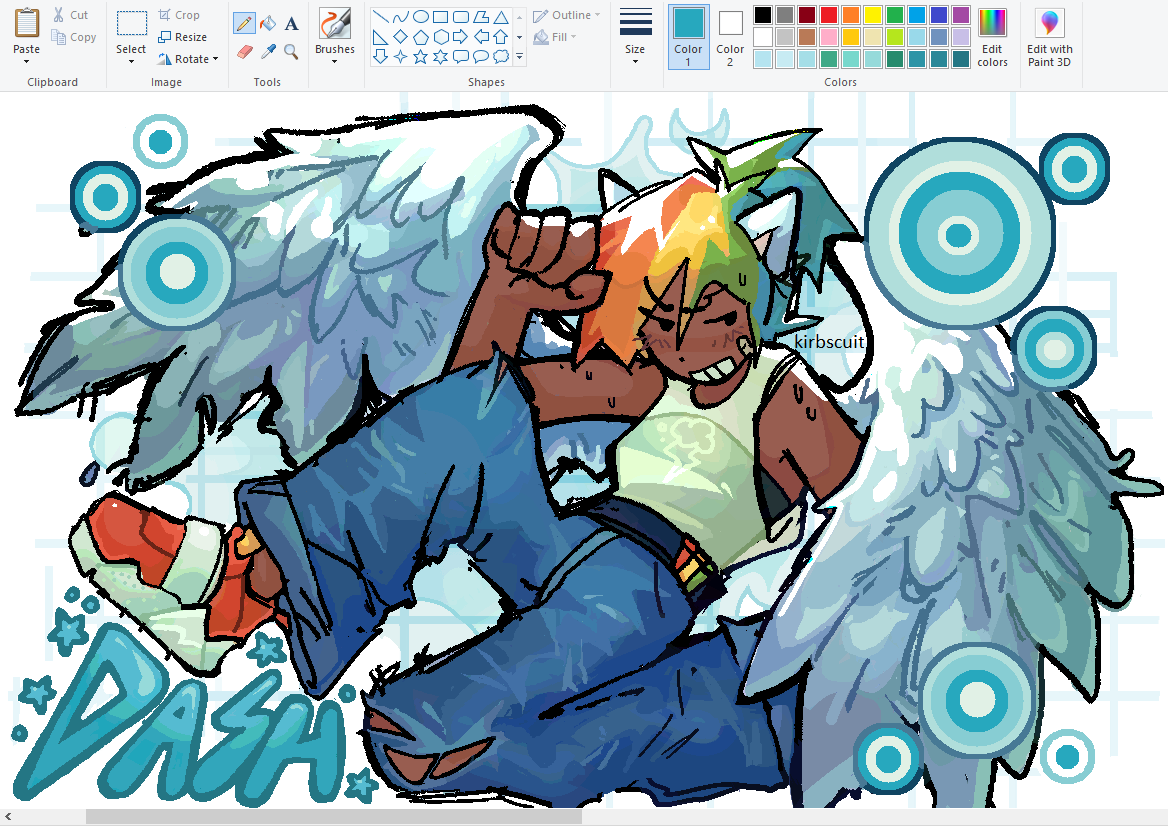
Task: Open the Rotate dropdown
Action: click(188, 59)
